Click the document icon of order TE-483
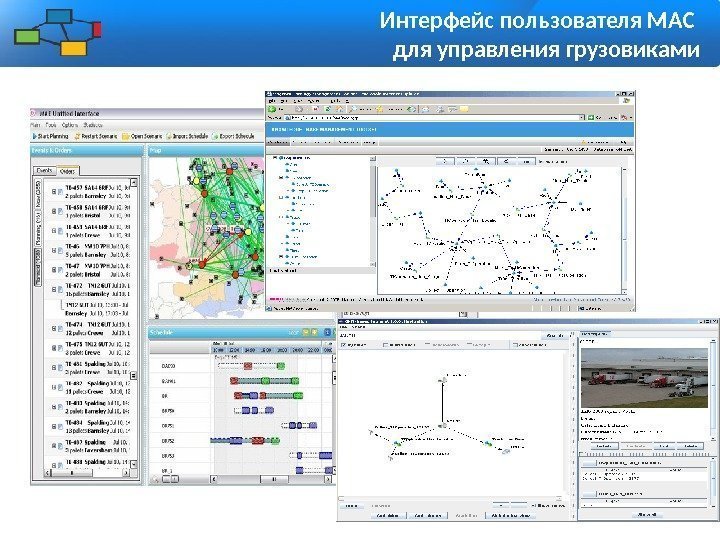The width and height of the screenshot is (720, 540). pyautogui.click(x=60, y=407)
